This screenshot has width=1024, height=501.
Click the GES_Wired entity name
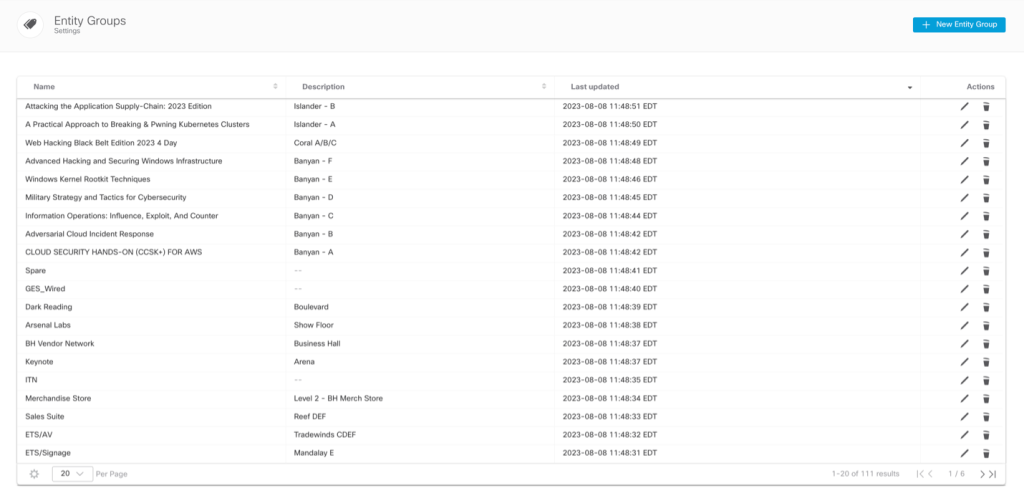[45, 289]
